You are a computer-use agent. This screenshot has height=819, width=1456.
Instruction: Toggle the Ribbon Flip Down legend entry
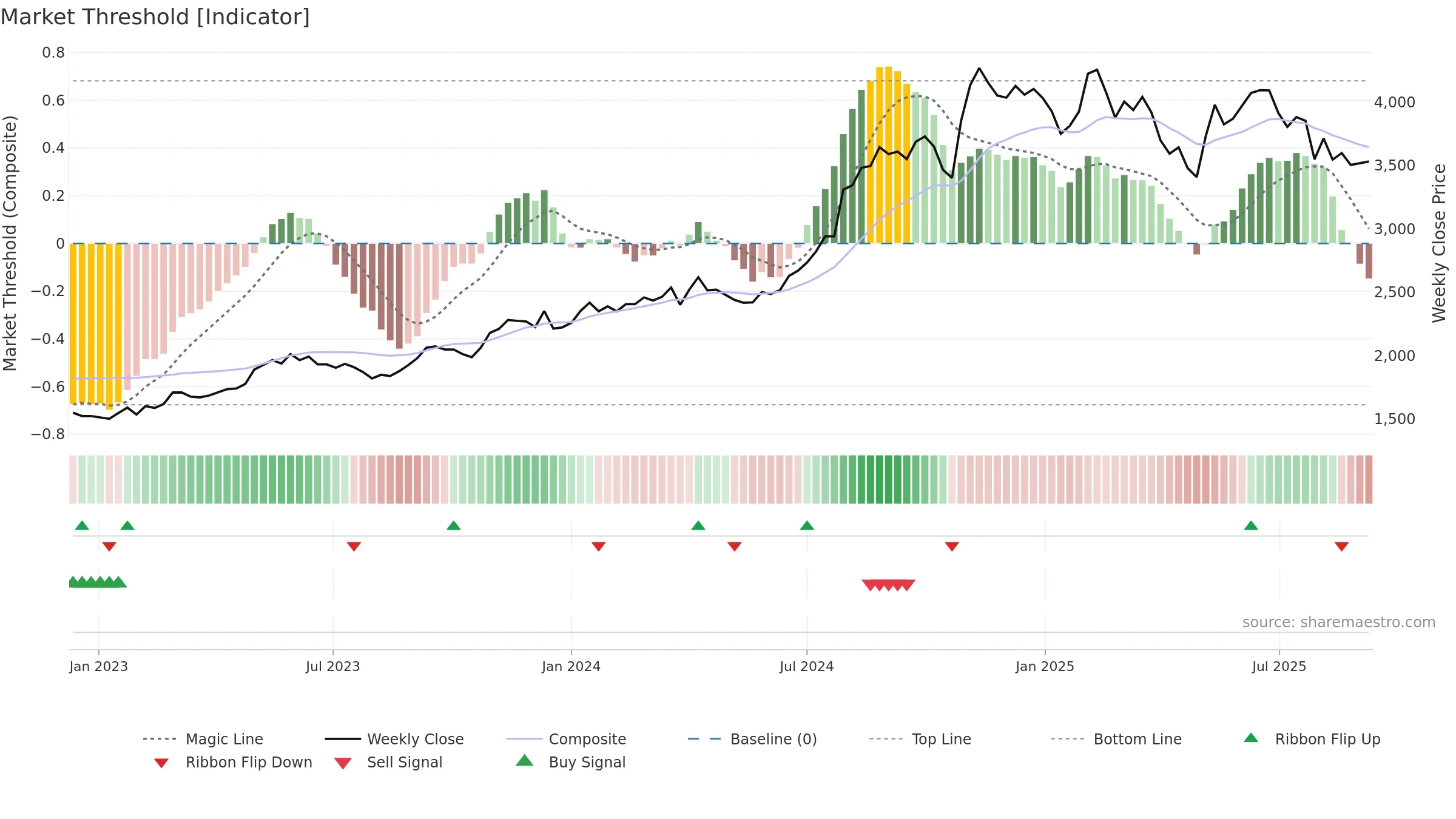233,762
